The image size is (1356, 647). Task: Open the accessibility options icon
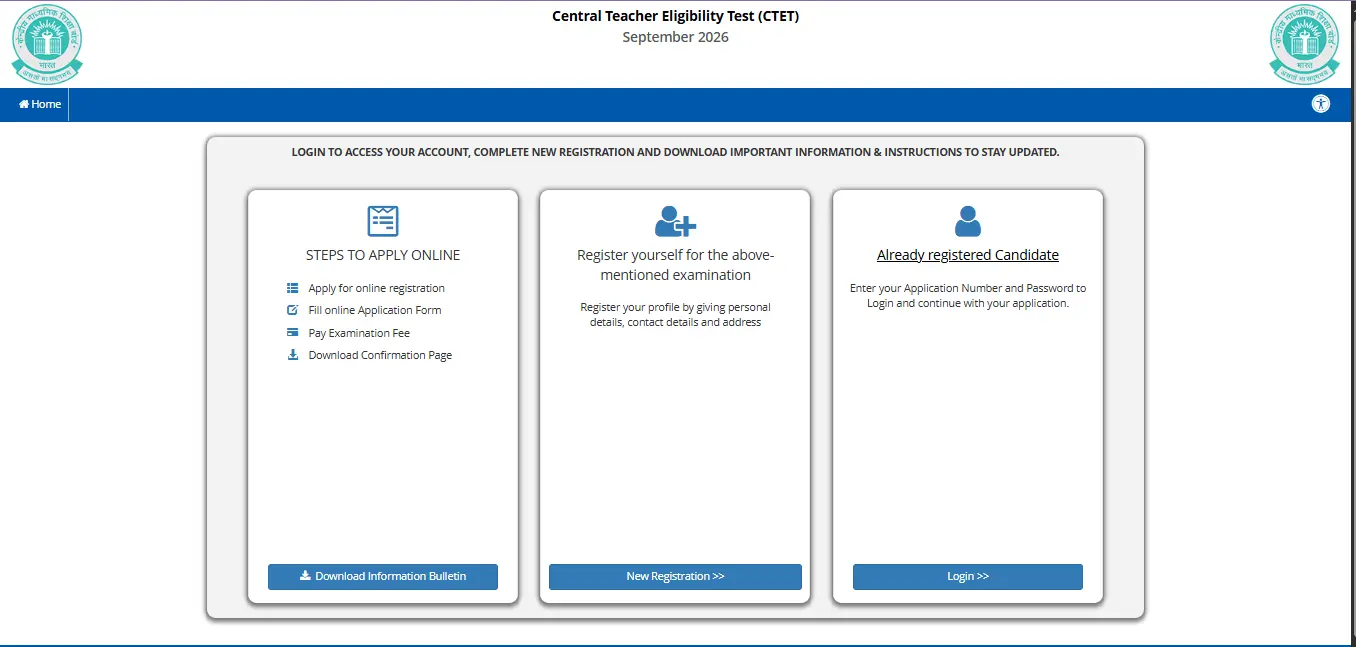tap(1321, 104)
